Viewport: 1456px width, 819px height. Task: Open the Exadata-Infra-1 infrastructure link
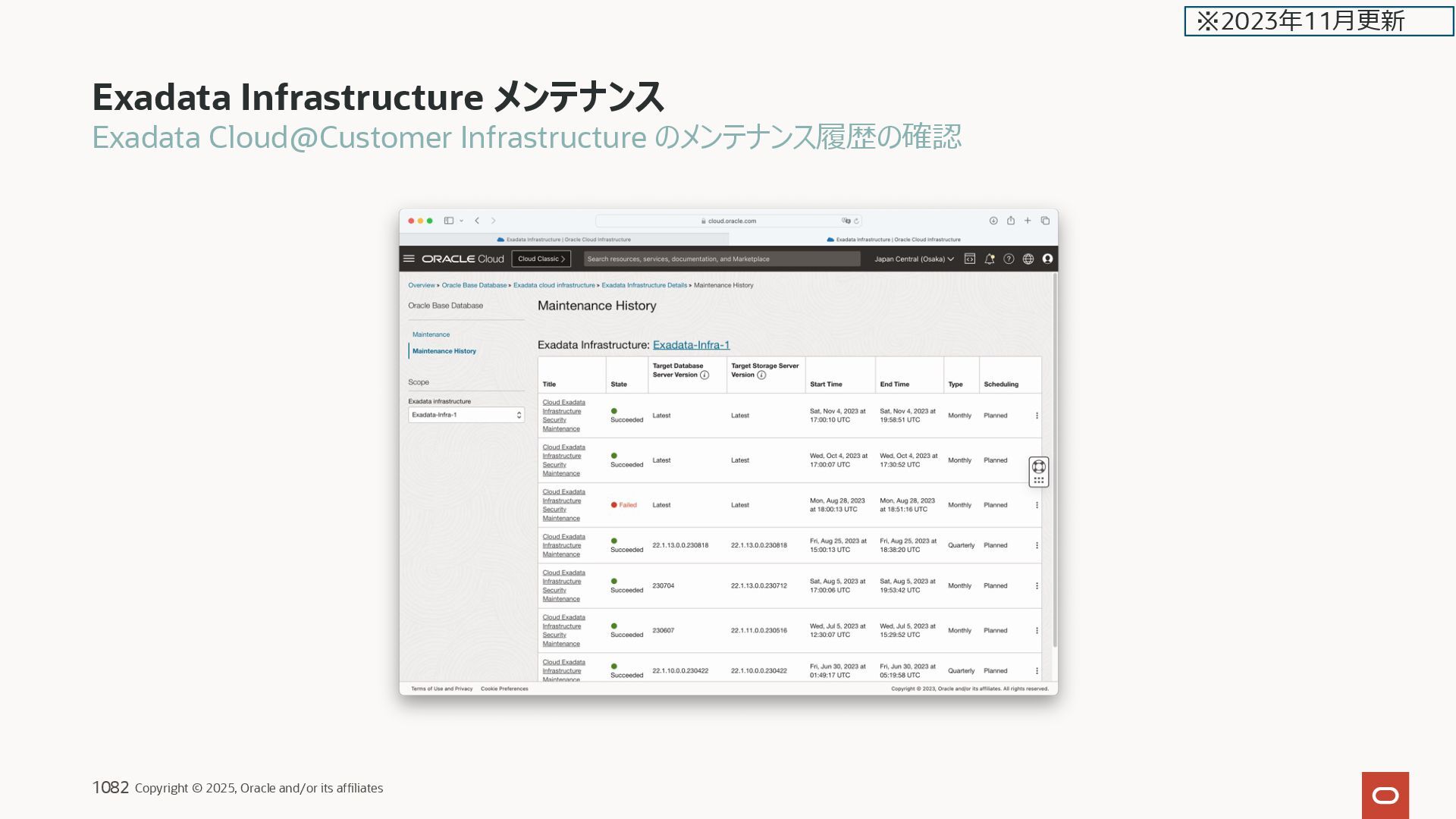pyautogui.click(x=691, y=345)
